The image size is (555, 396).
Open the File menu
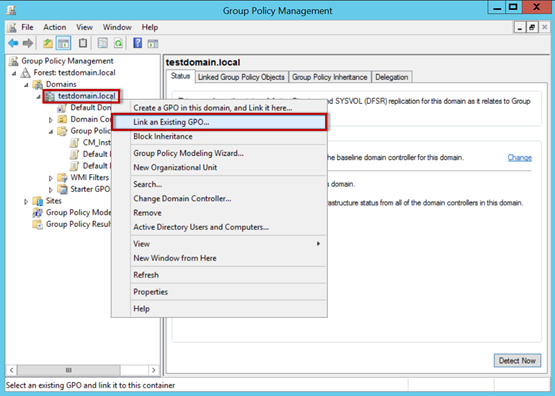27,27
